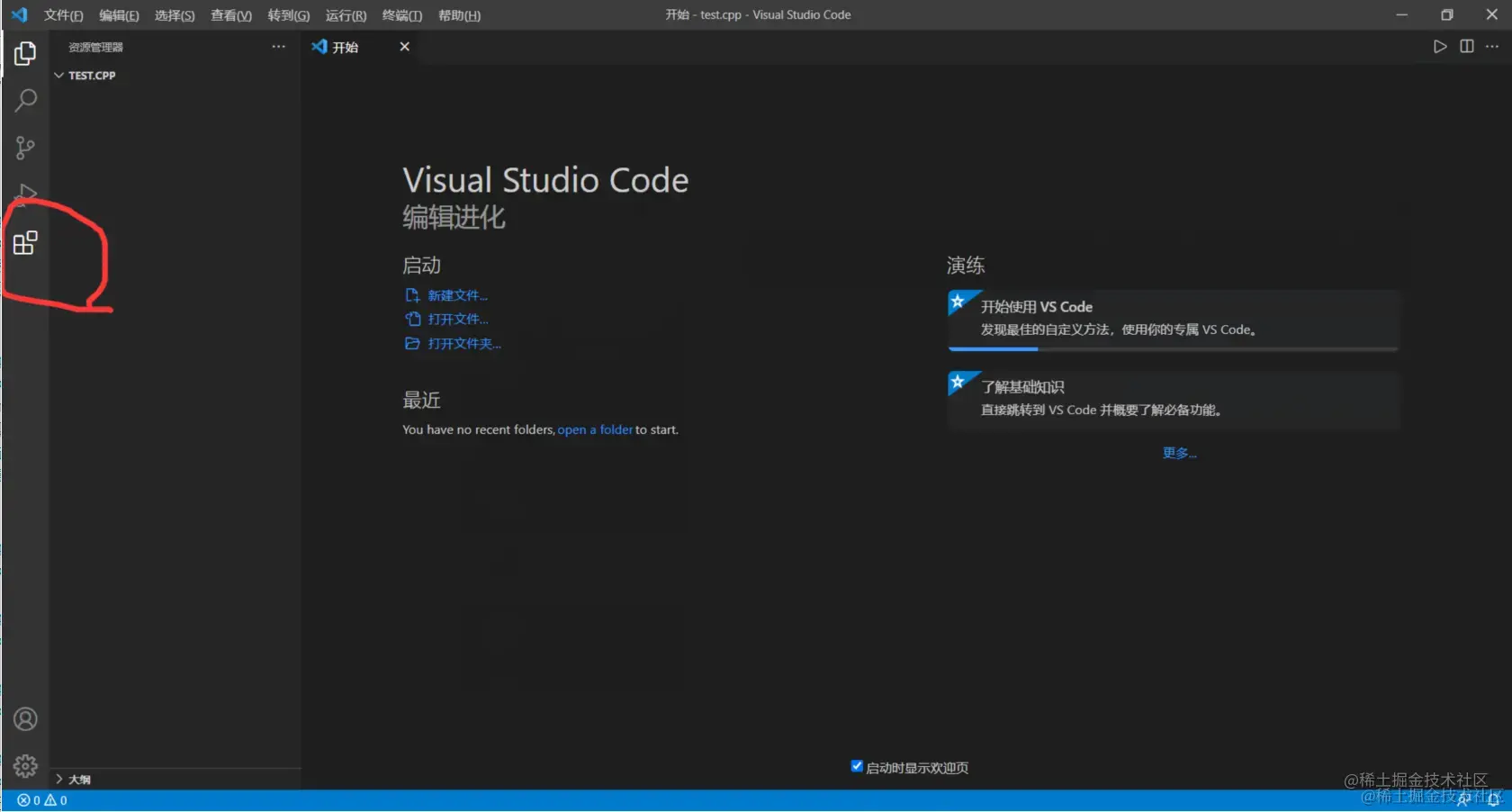Open the 查看(V) menu
Viewport: 1512px width, 812px height.
pos(231,15)
